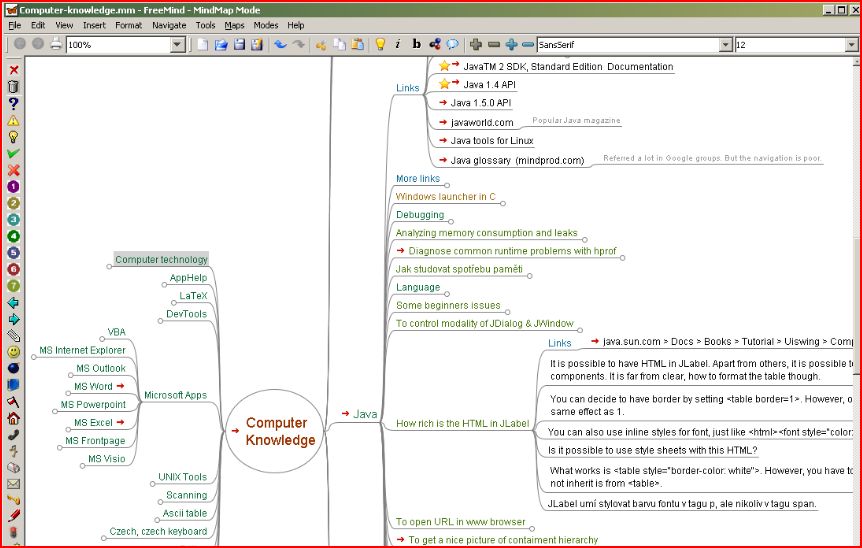Open the zoom percentage dropdown

pyautogui.click(x=178, y=45)
